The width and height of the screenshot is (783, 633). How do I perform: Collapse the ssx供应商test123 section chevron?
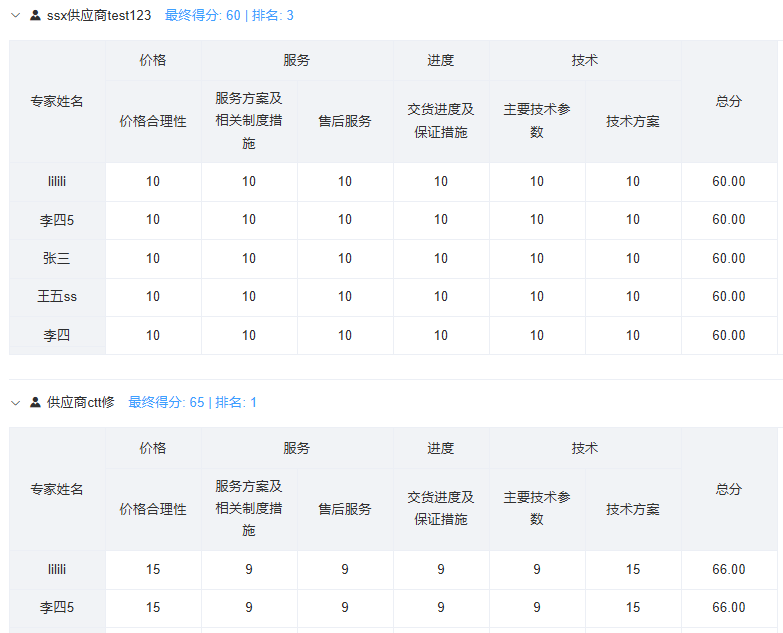pos(15,15)
